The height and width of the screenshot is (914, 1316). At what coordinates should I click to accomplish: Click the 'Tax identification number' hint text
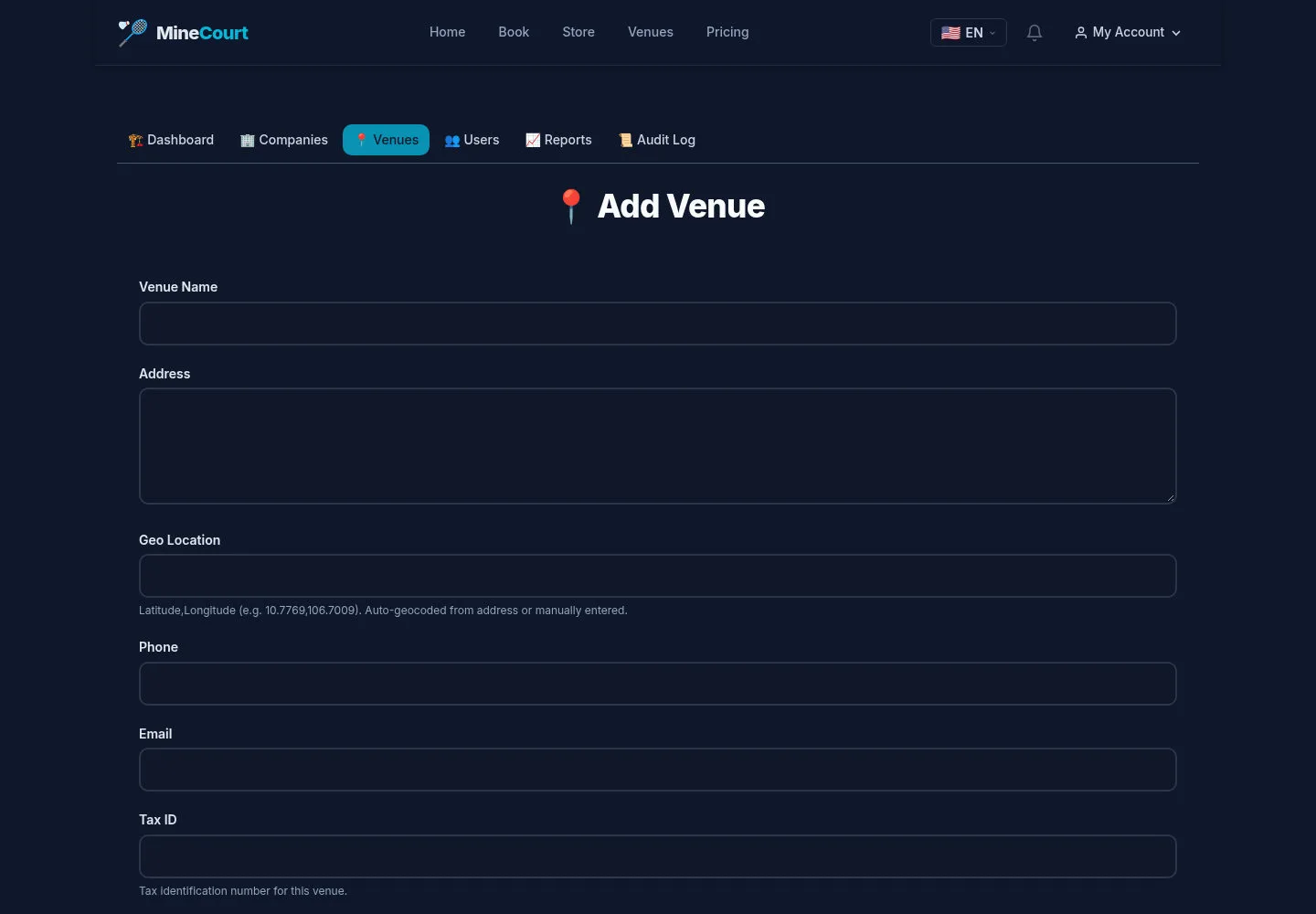(243, 891)
